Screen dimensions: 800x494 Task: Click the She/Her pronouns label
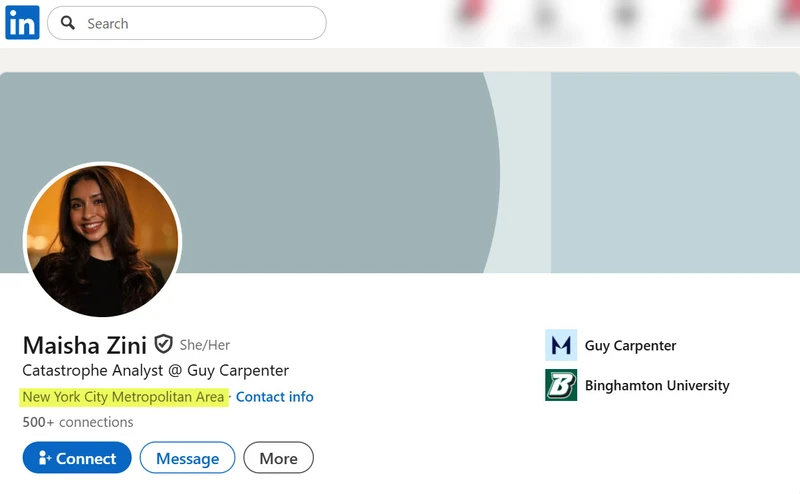tap(205, 345)
